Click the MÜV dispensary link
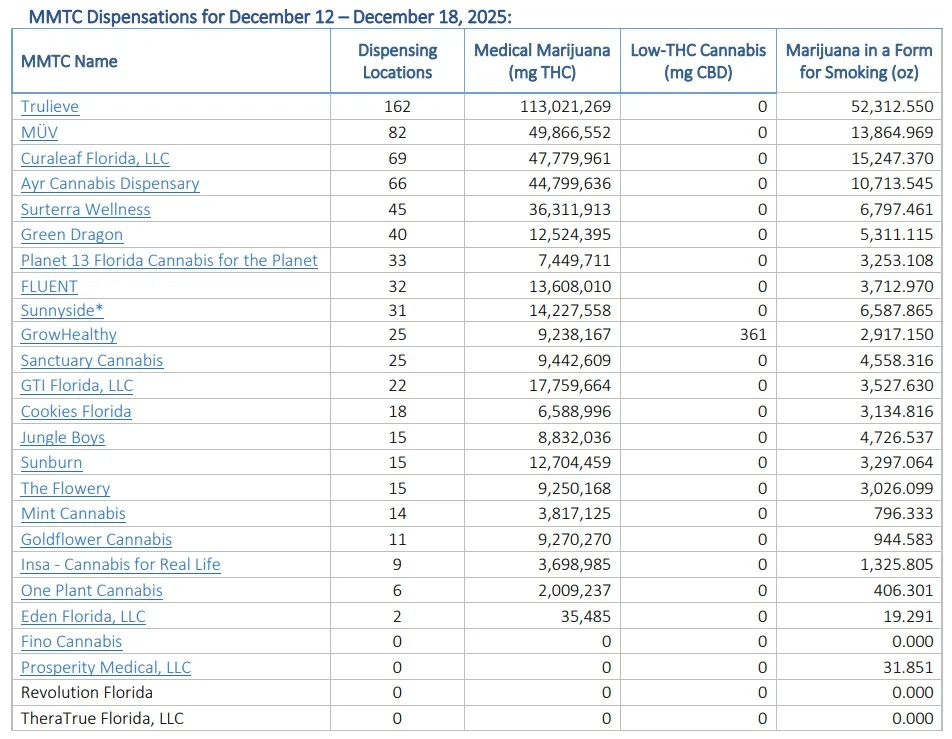 [39, 132]
